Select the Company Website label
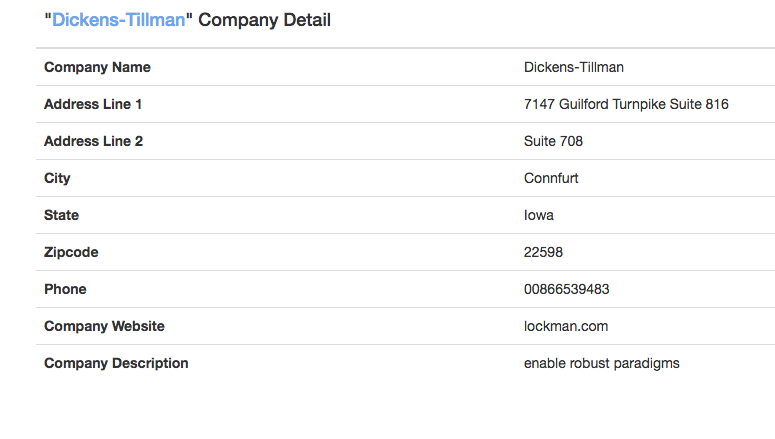This screenshot has height=439, width=775. click(x=104, y=326)
